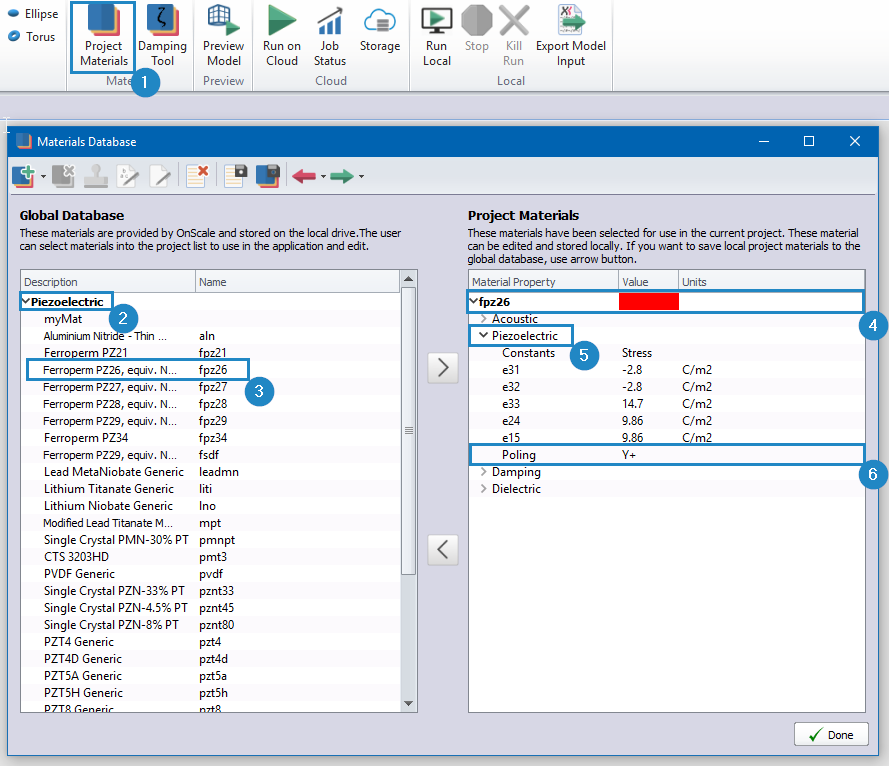Sort by the Name column header
The width and height of the screenshot is (889, 766).
pos(298,282)
